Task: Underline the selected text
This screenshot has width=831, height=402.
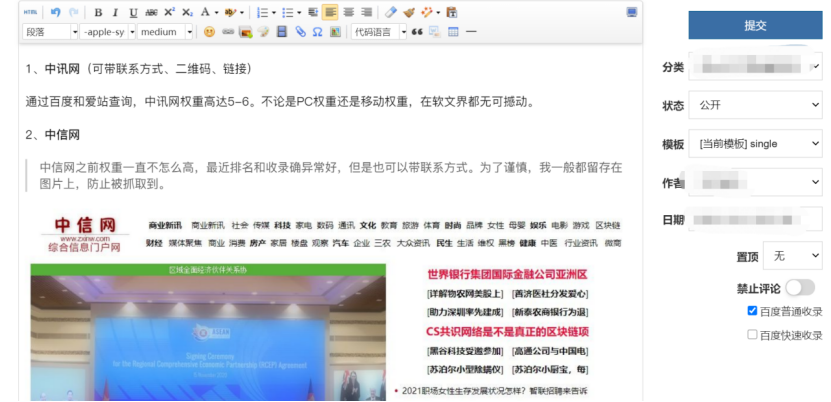Action: (x=133, y=12)
